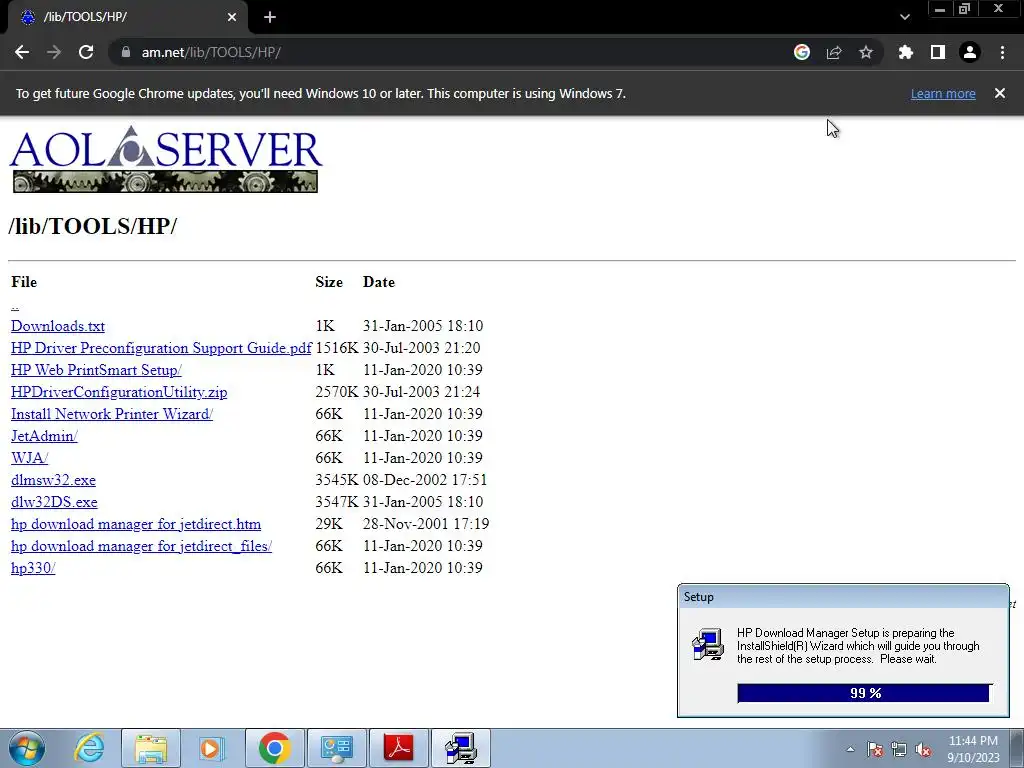This screenshot has width=1024, height=768.
Task: Share this page using share icon
Action: (x=834, y=52)
